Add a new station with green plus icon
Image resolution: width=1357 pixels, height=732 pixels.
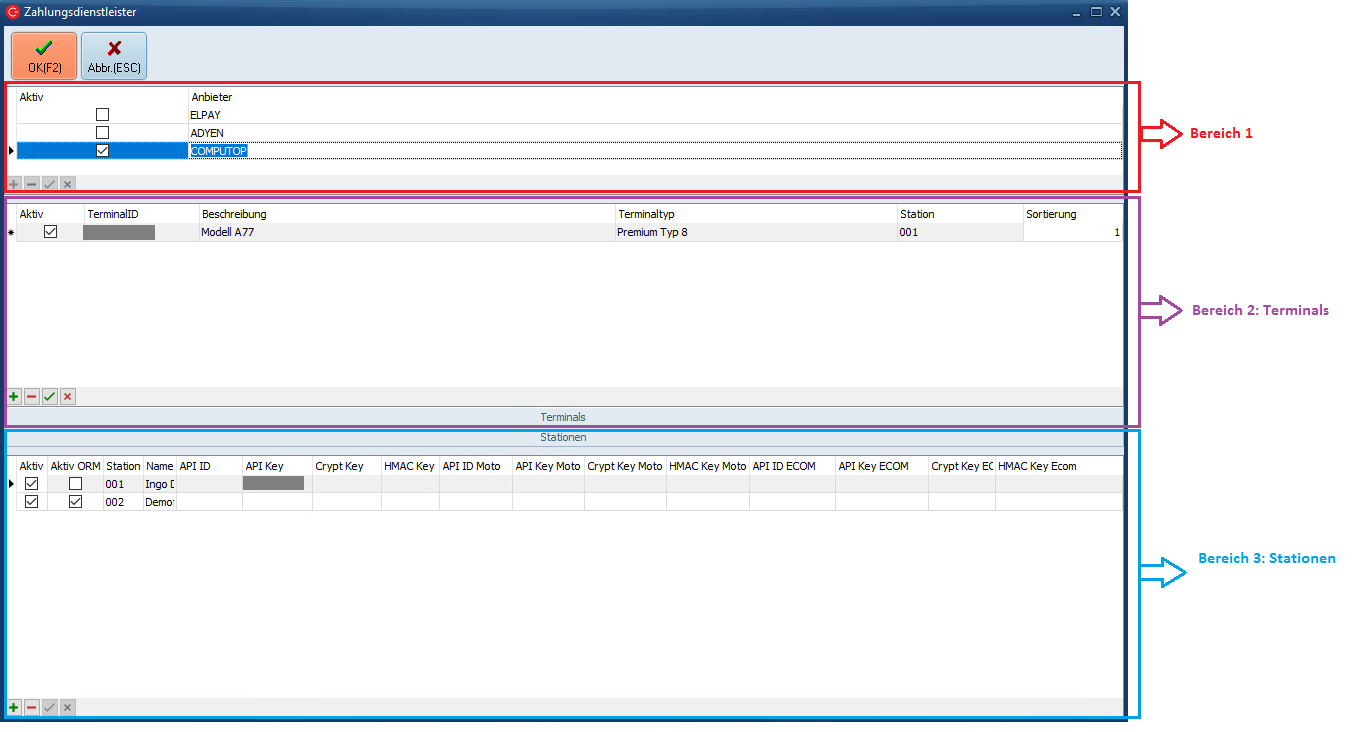click(x=14, y=708)
